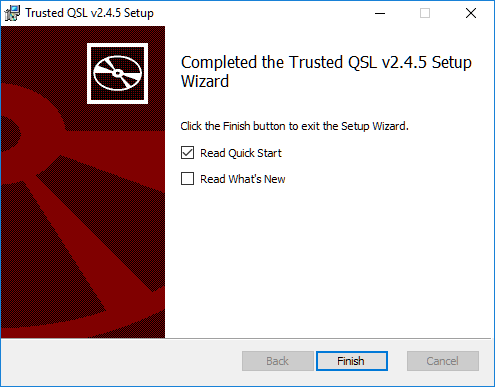Click Finish to exit the wizard

pos(352,361)
